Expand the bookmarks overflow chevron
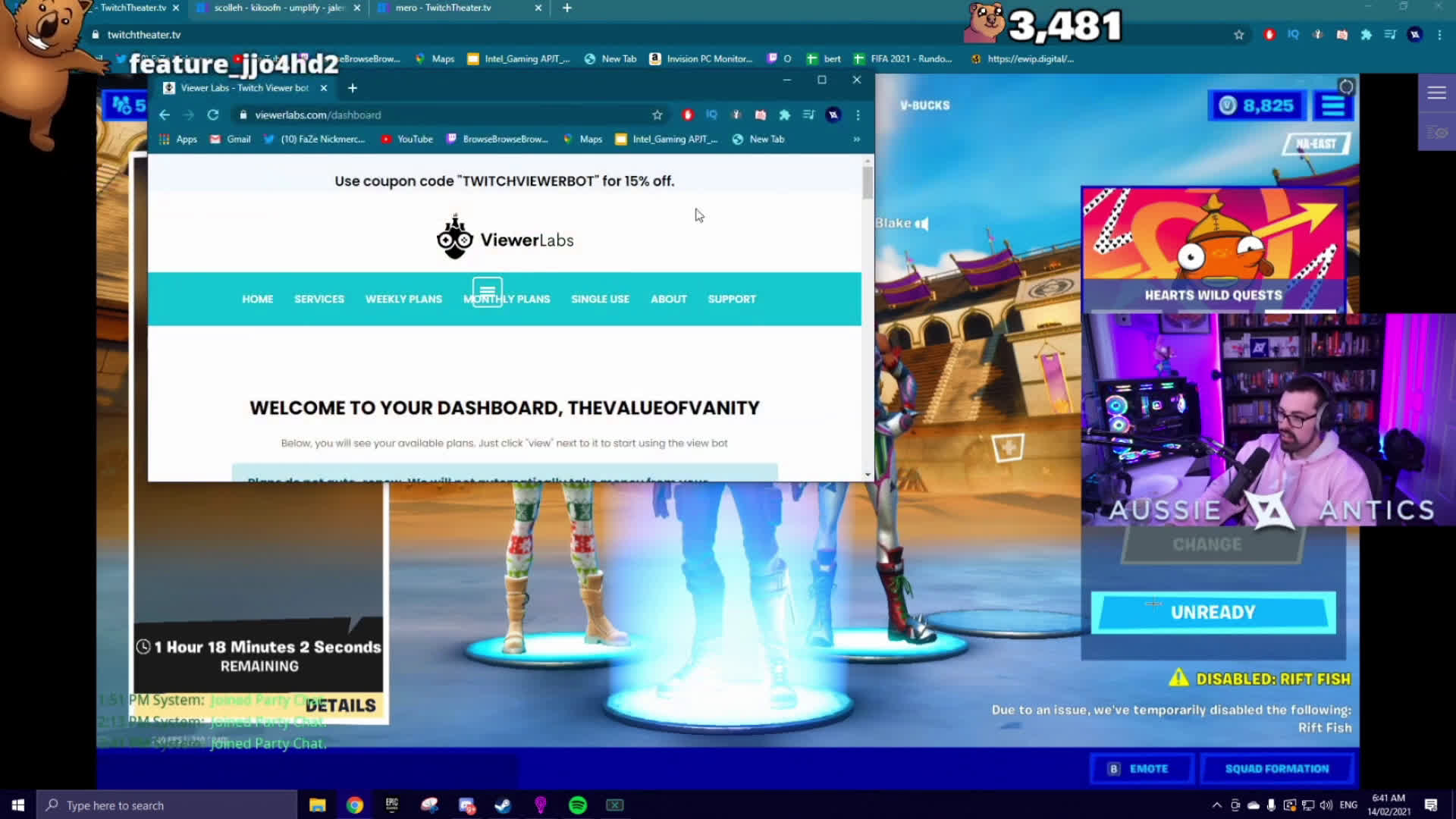This screenshot has width=1456, height=819. point(856,139)
